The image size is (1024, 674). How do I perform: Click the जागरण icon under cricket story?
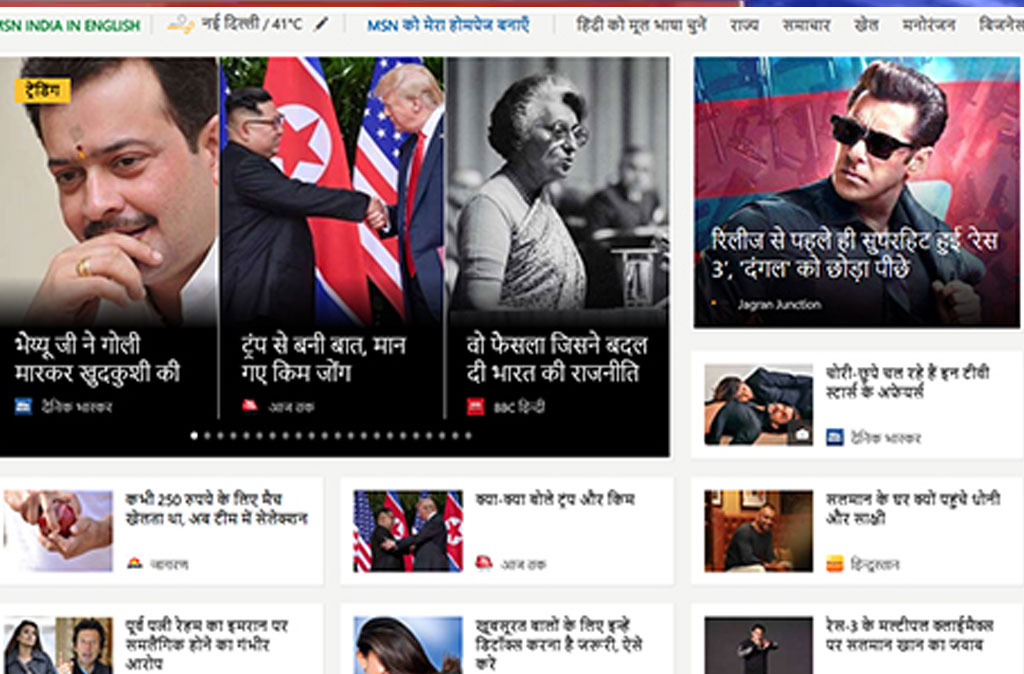click(x=135, y=564)
